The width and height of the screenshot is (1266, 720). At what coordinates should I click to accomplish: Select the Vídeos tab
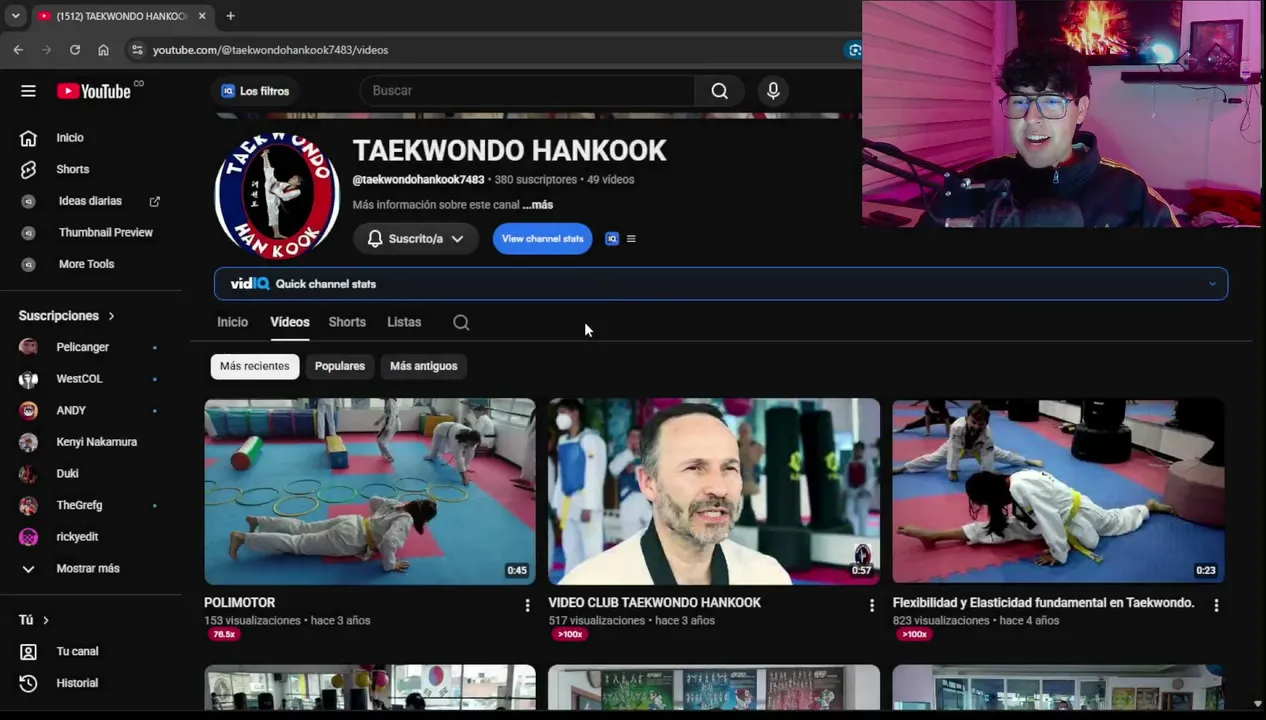(x=289, y=322)
